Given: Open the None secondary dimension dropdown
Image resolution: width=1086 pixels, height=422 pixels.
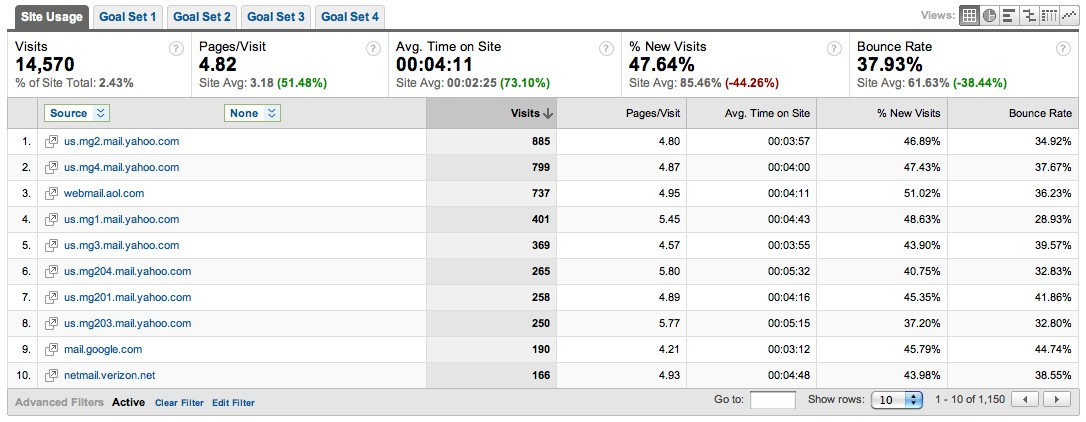Looking at the screenshot, I should coord(252,114).
